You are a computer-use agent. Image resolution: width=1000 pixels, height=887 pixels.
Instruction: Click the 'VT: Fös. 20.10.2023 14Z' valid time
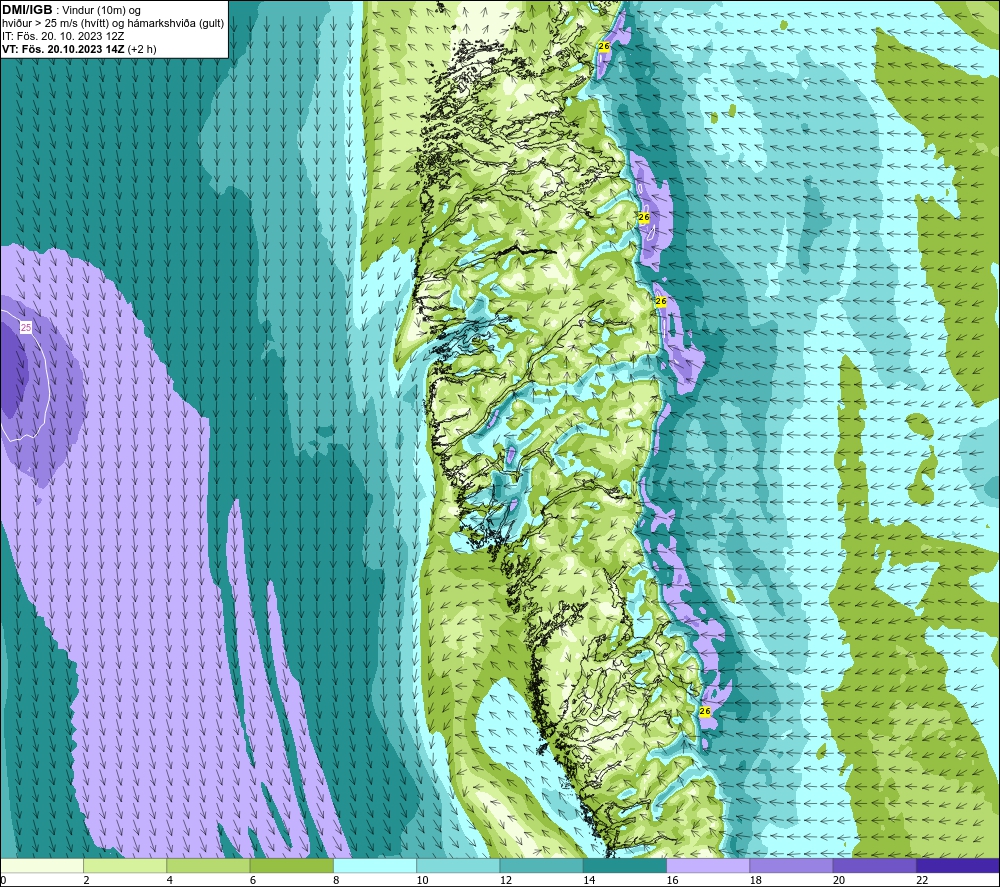tap(63, 48)
